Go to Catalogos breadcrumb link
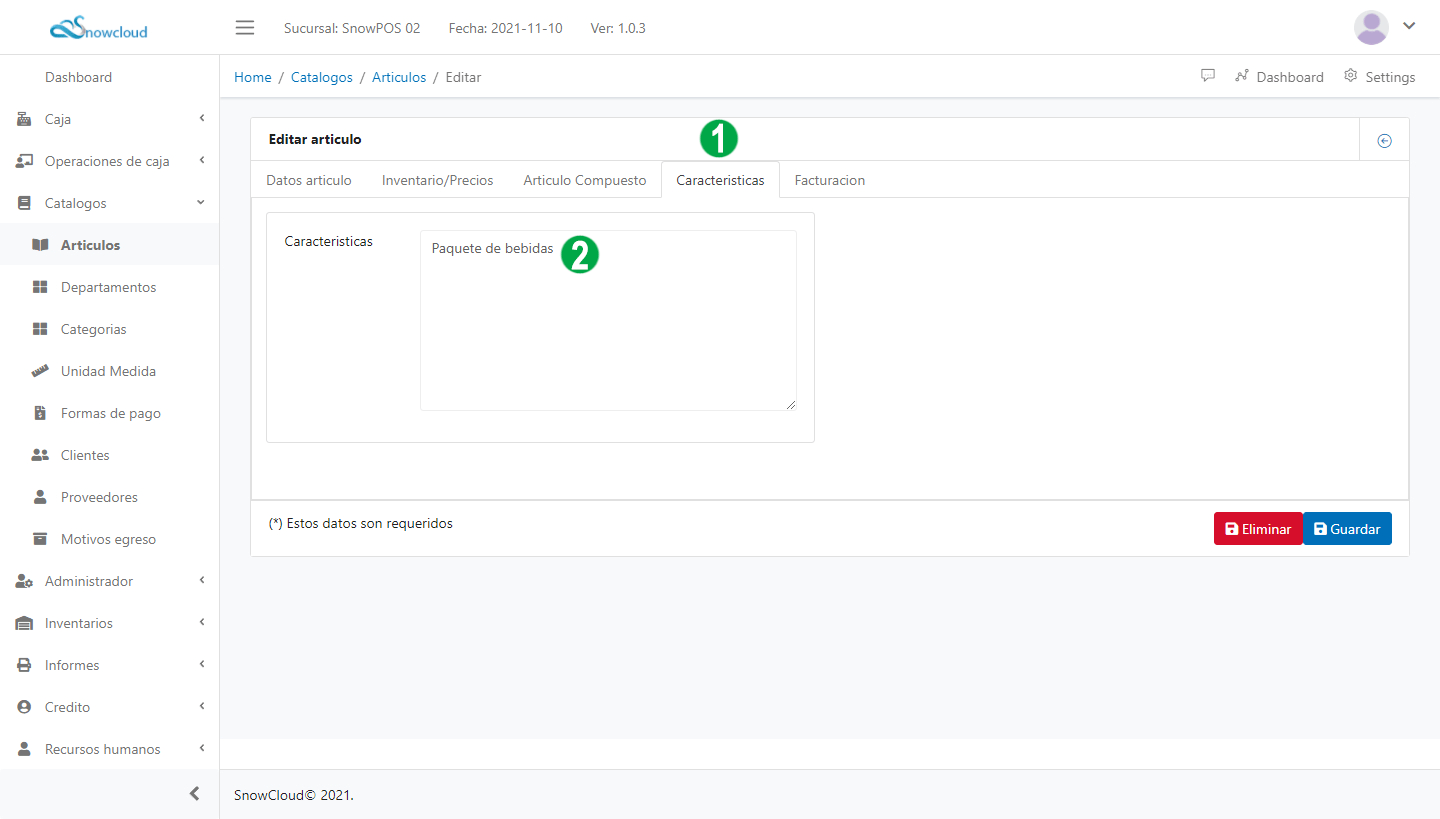 click(x=321, y=77)
